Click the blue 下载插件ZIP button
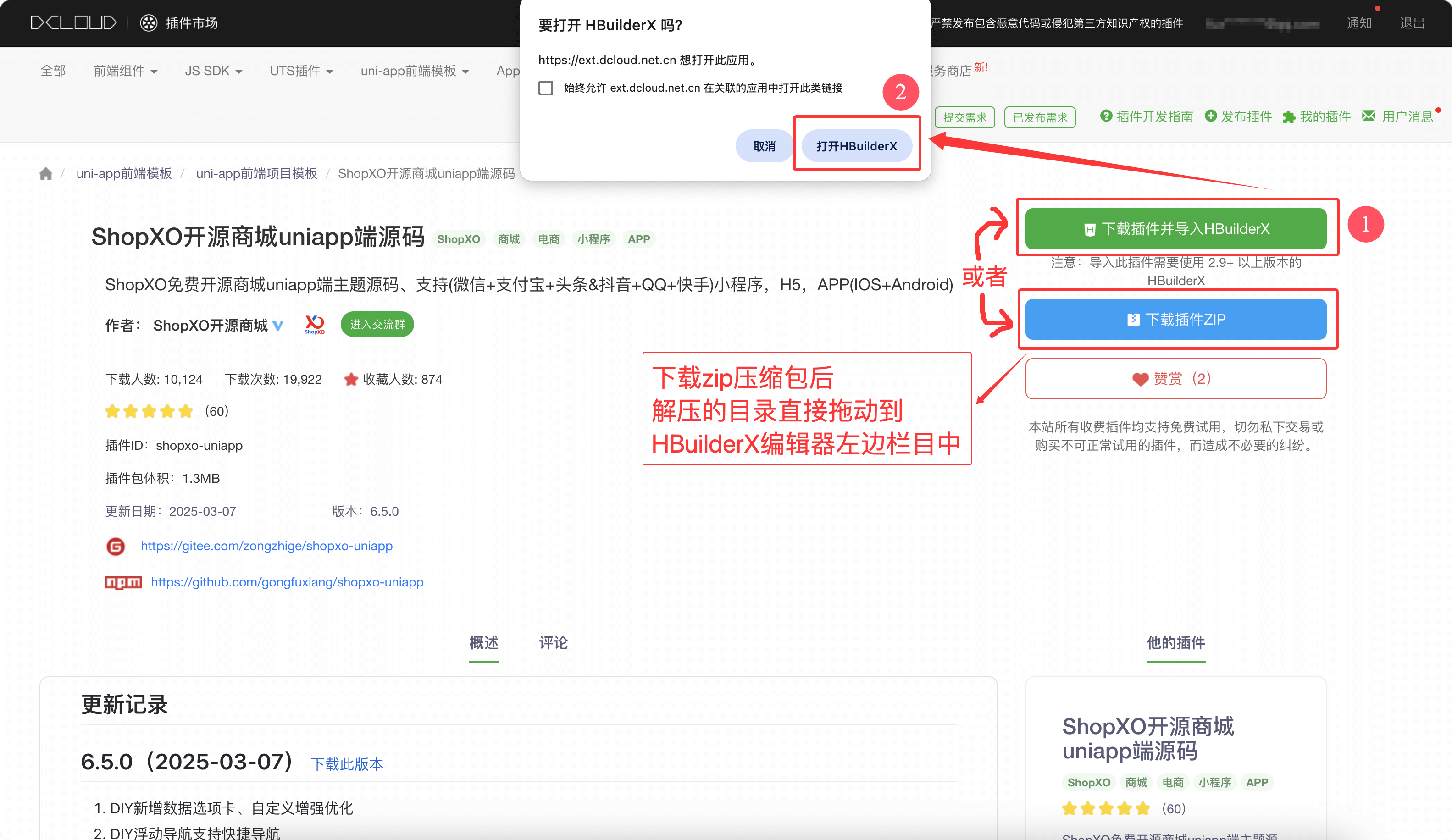1452x840 pixels. coord(1175,319)
